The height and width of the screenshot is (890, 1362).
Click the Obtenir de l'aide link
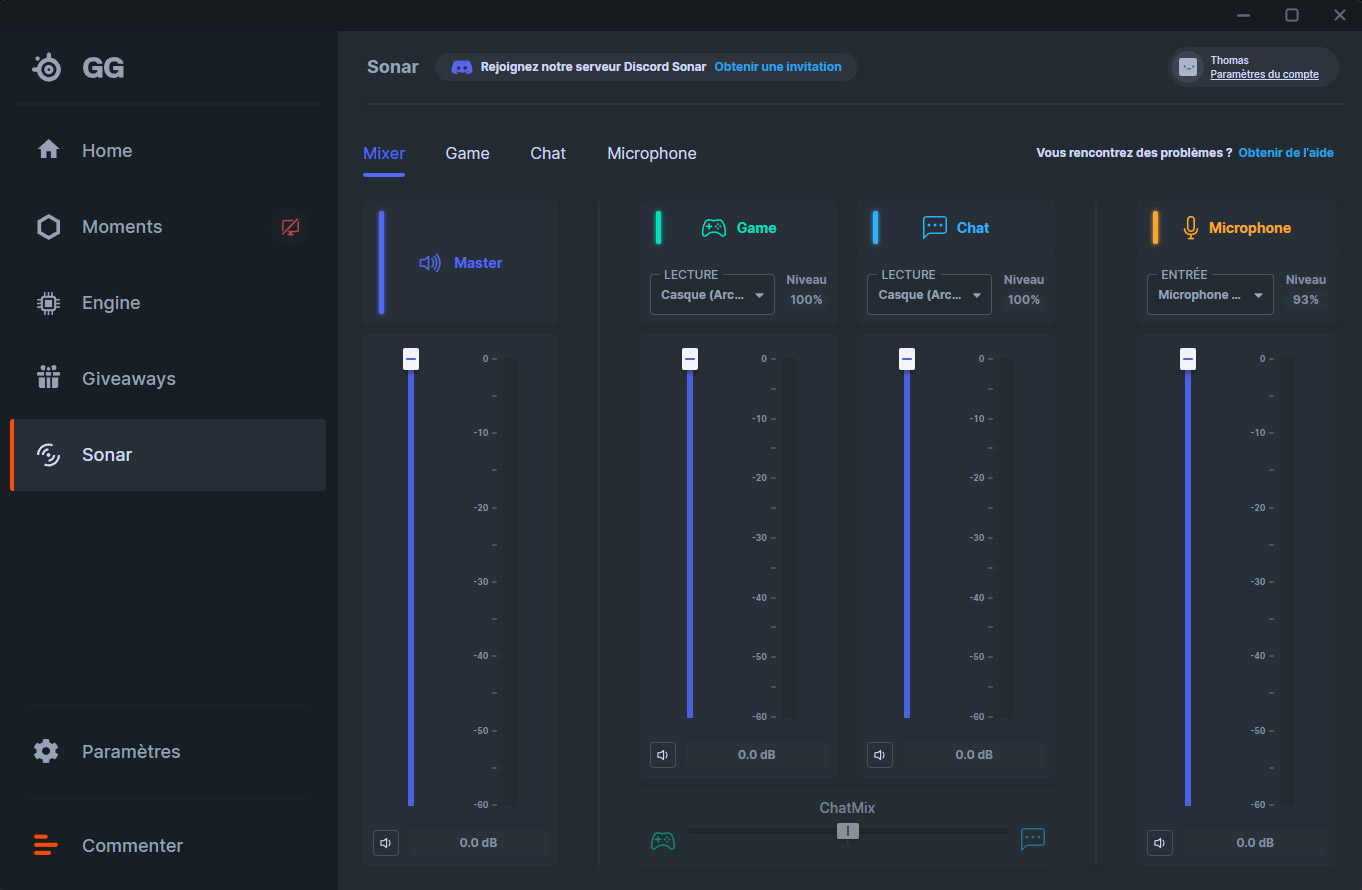[1286, 153]
